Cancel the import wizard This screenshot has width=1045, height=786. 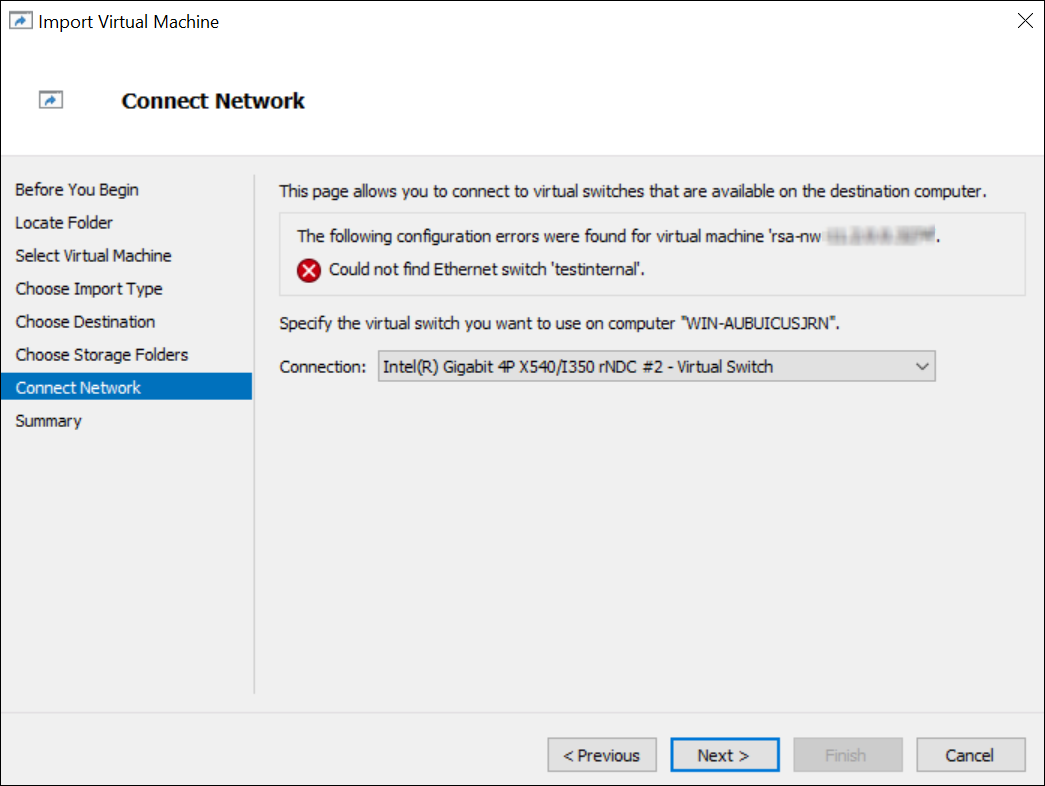point(970,755)
